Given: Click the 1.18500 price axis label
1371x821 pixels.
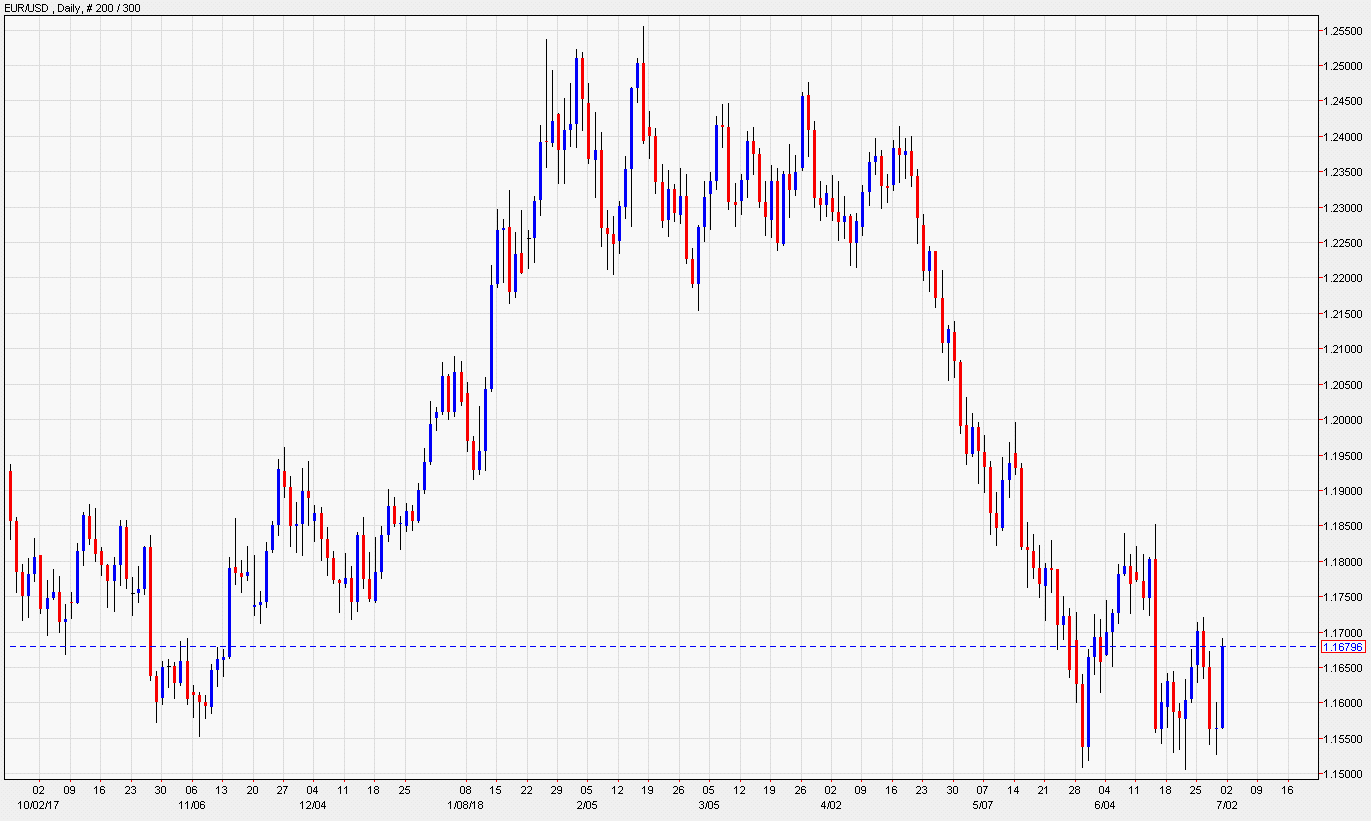Looking at the screenshot, I should coord(1345,527).
